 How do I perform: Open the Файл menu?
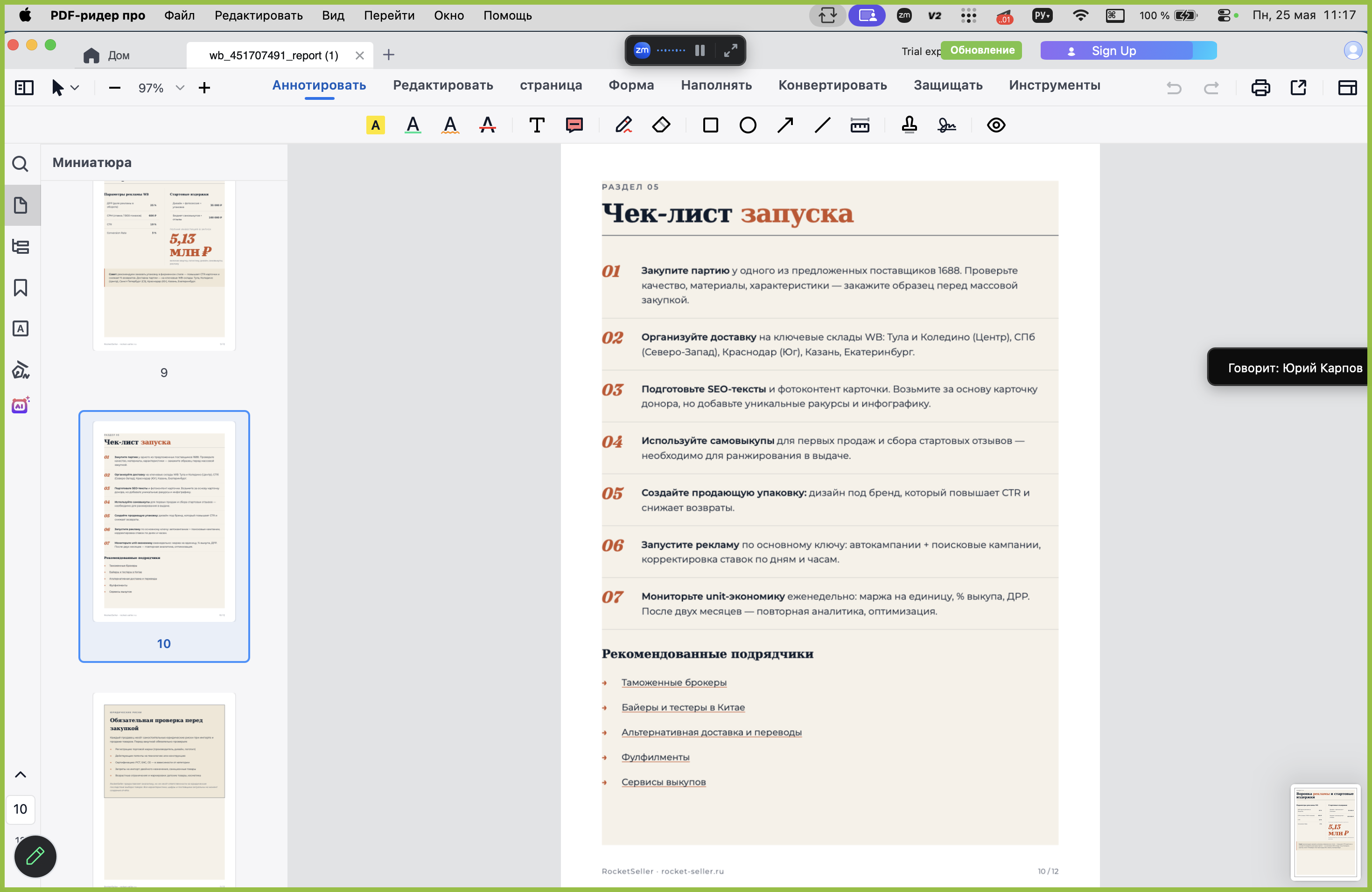point(179,15)
